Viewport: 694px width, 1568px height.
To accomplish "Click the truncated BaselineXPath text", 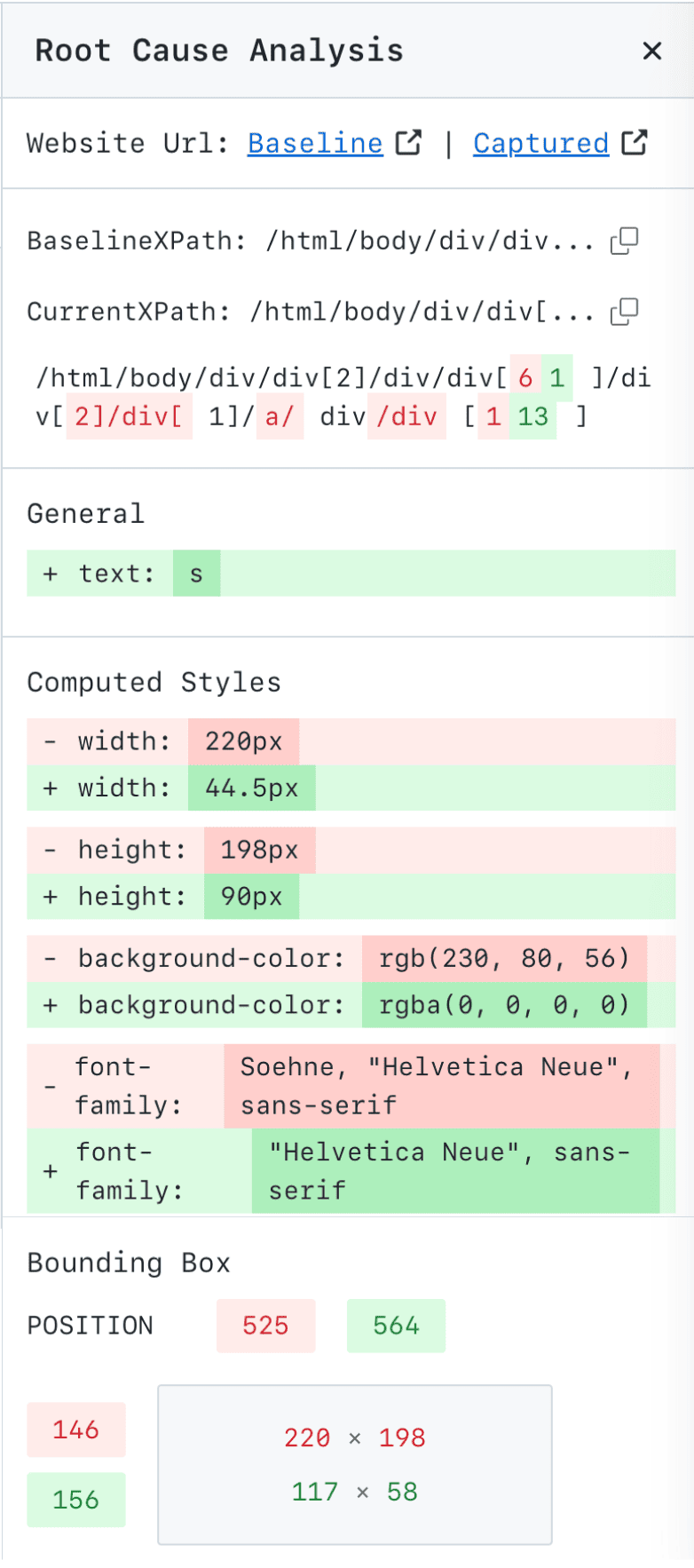I will (x=430, y=242).
